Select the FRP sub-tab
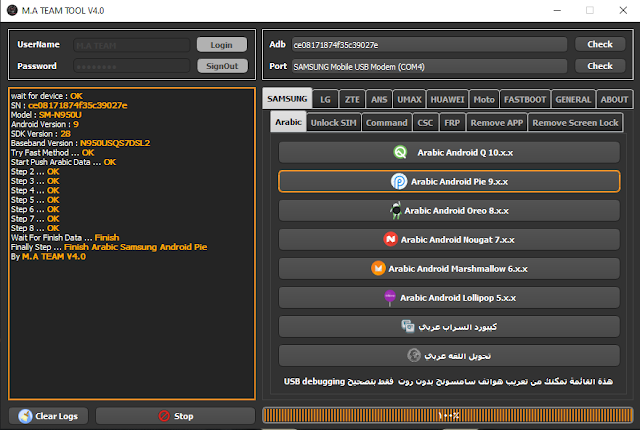Image resolution: width=640 pixels, height=430 pixels. tap(452, 123)
